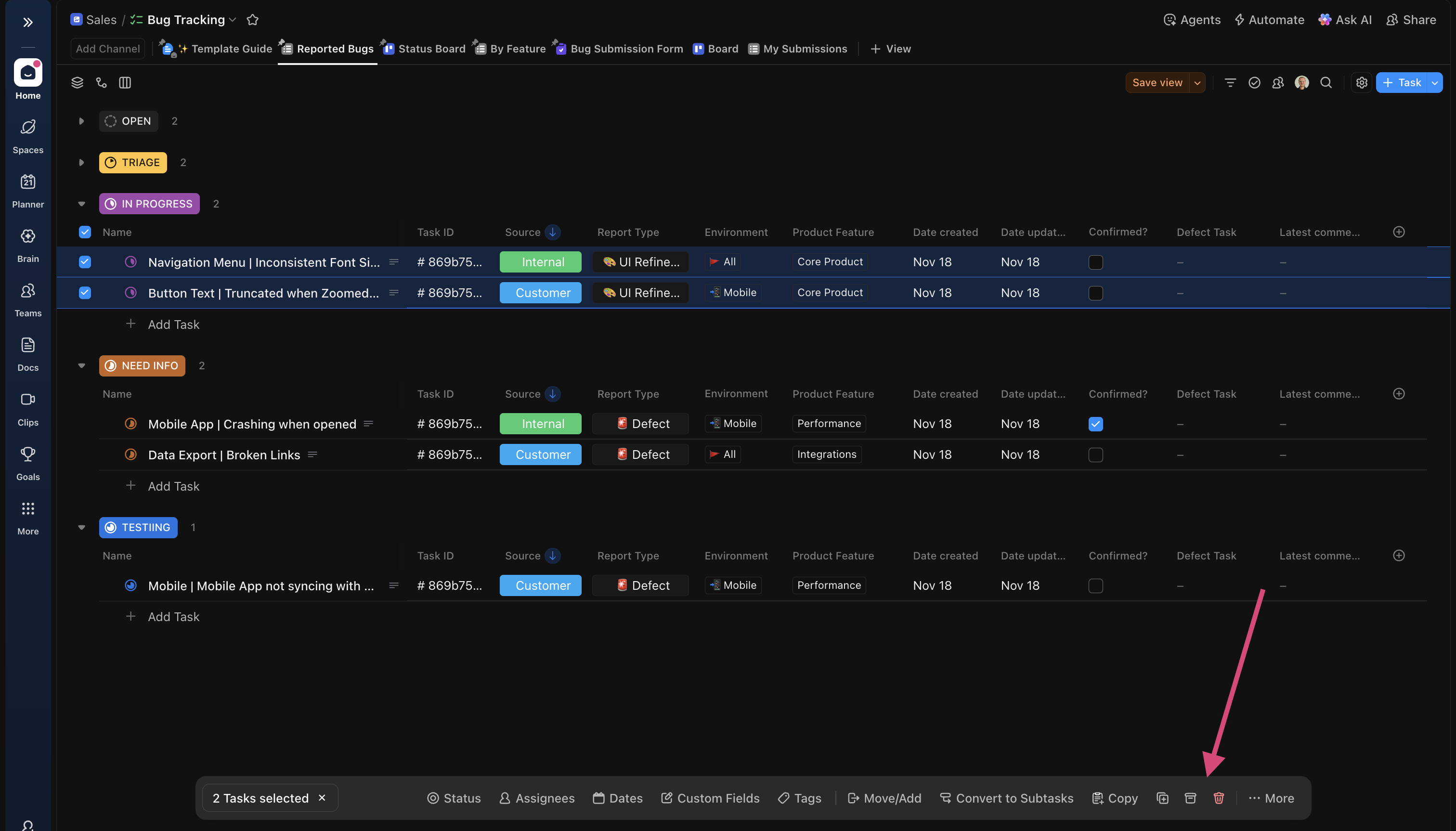Favorite Bug Tracking with the star icon
Viewport: 1456px width, 831px height.
pyautogui.click(x=252, y=20)
